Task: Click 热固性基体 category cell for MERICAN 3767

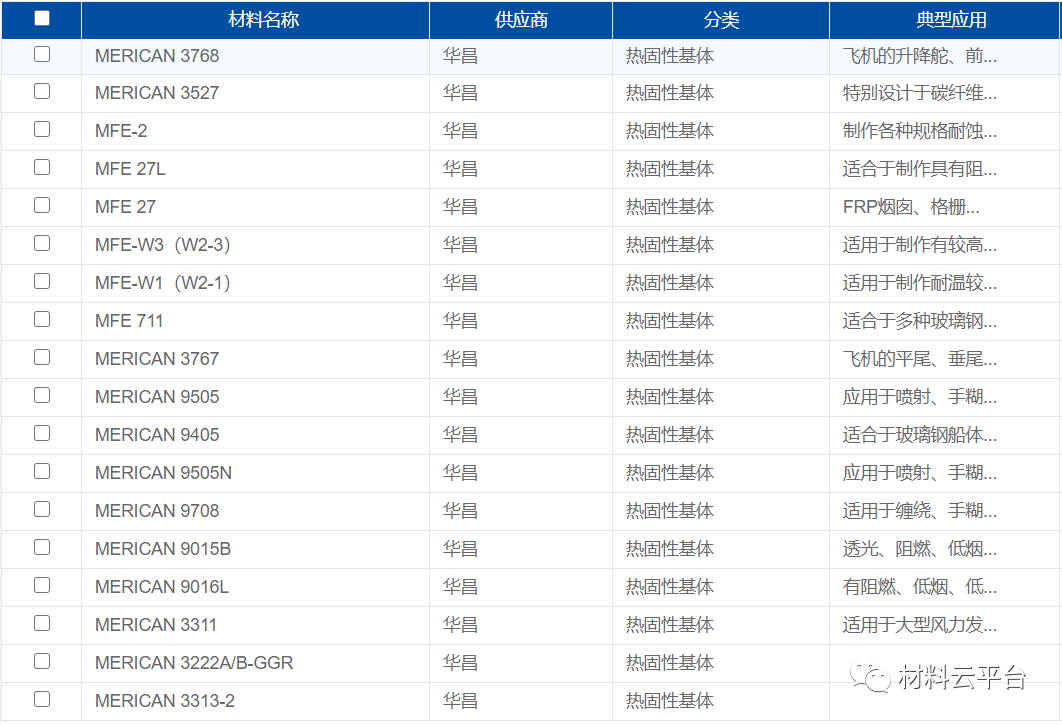Action: click(x=670, y=359)
